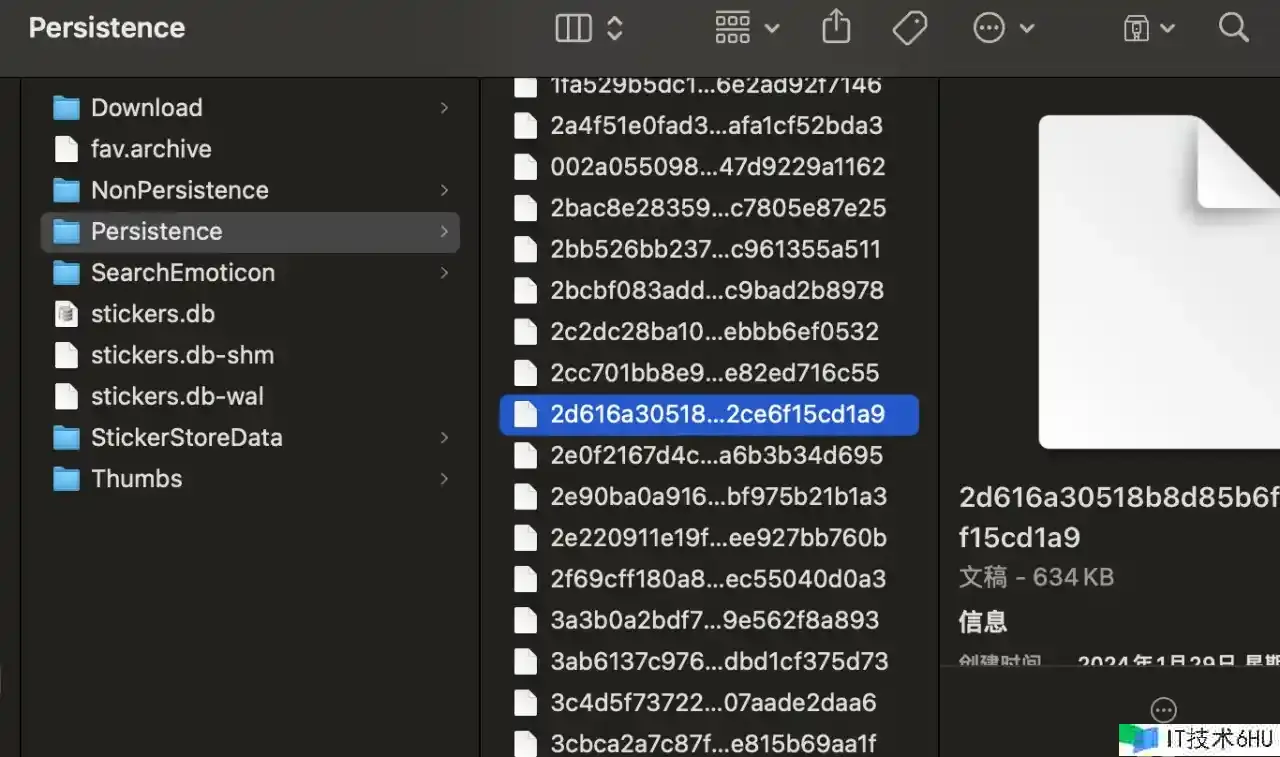Open the More actions ellipsis menu in toolbar
The image size is (1280, 757).
1003,28
